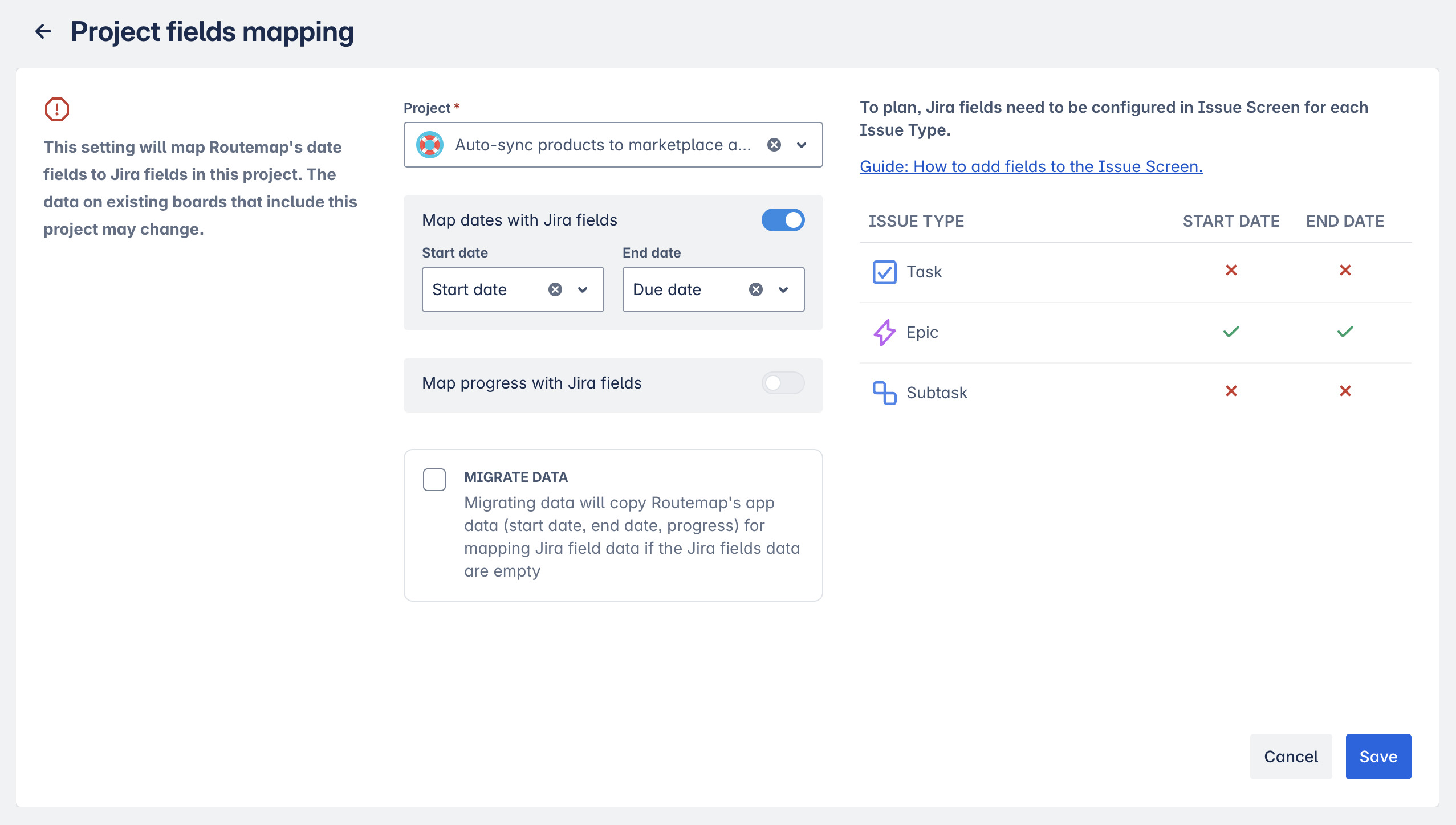The image size is (1456, 825).
Task: Click the Task issue type icon
Action: (884, 272)
